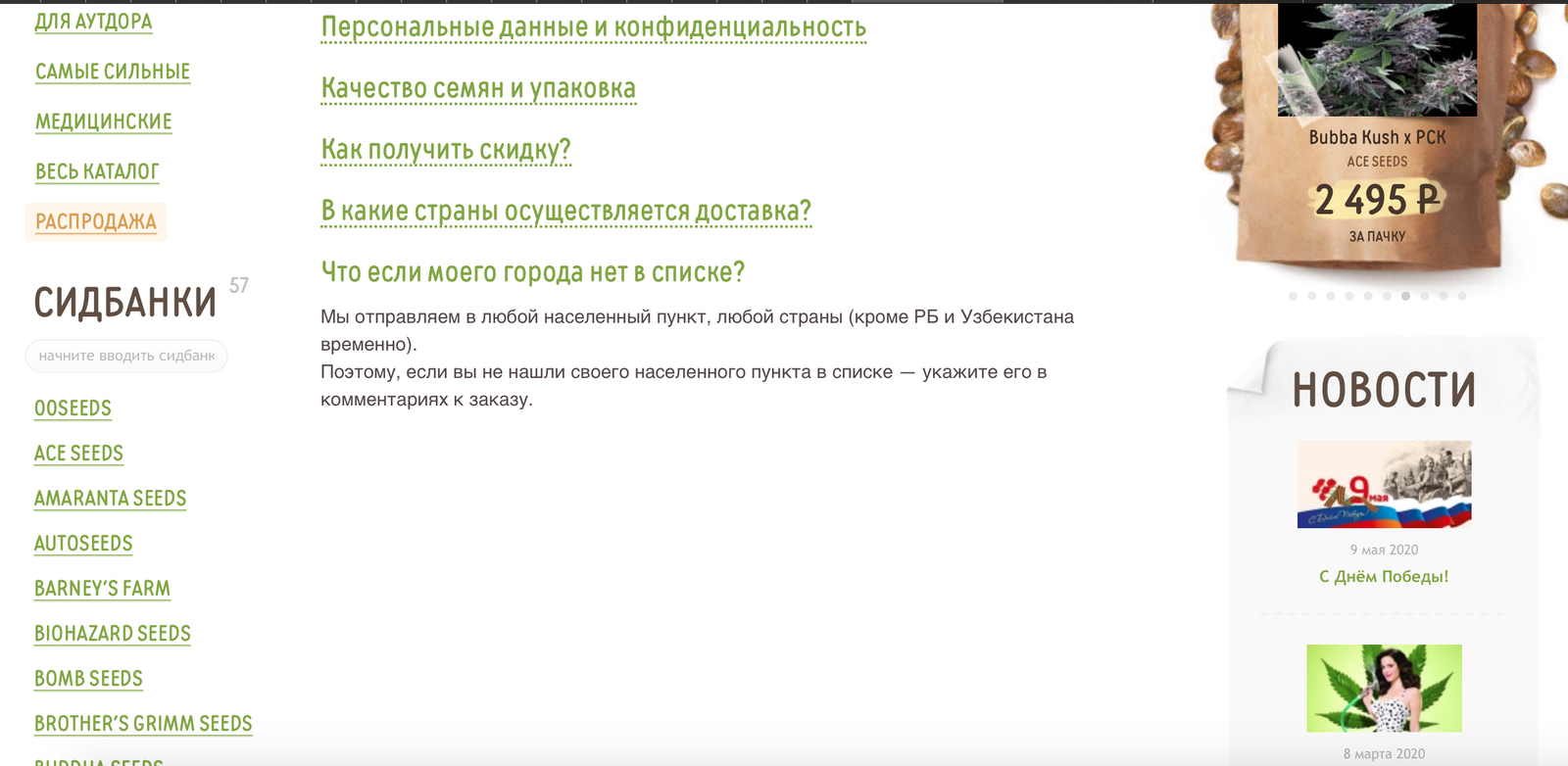Select the highlighted active carousel dot
The width and height of the screenshot is (1568, 766).
pyautogui.click(x=1405, y=296)
